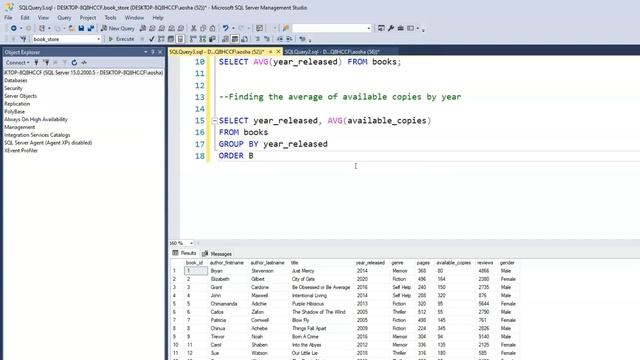Cut selection with the scissors icon
The height and width of the screenshot is (360, 640).
pos(193,28)
